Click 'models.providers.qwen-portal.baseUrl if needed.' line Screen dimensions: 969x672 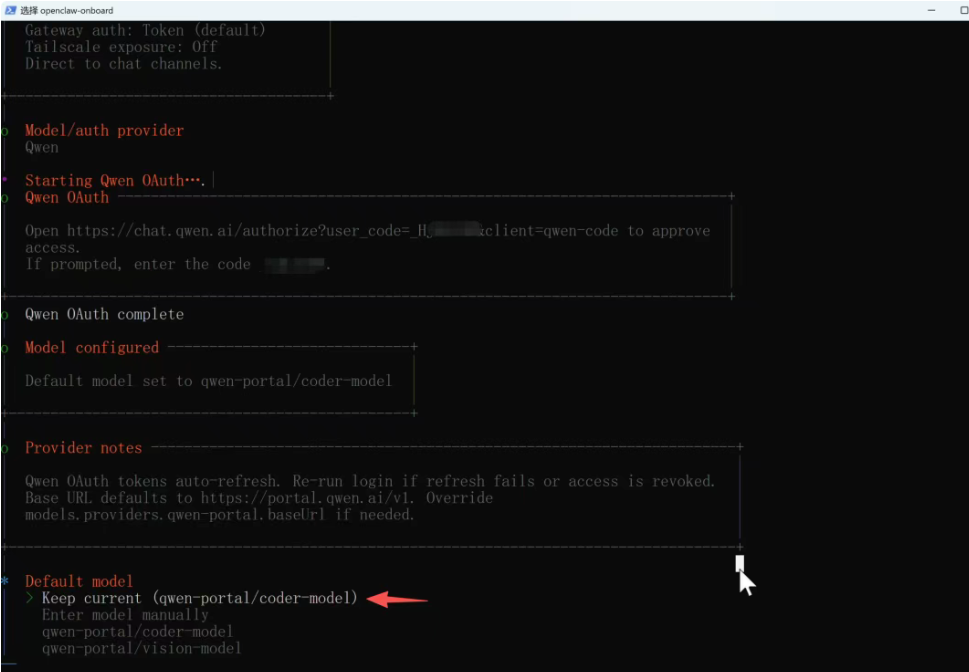(x=219, y=514)
